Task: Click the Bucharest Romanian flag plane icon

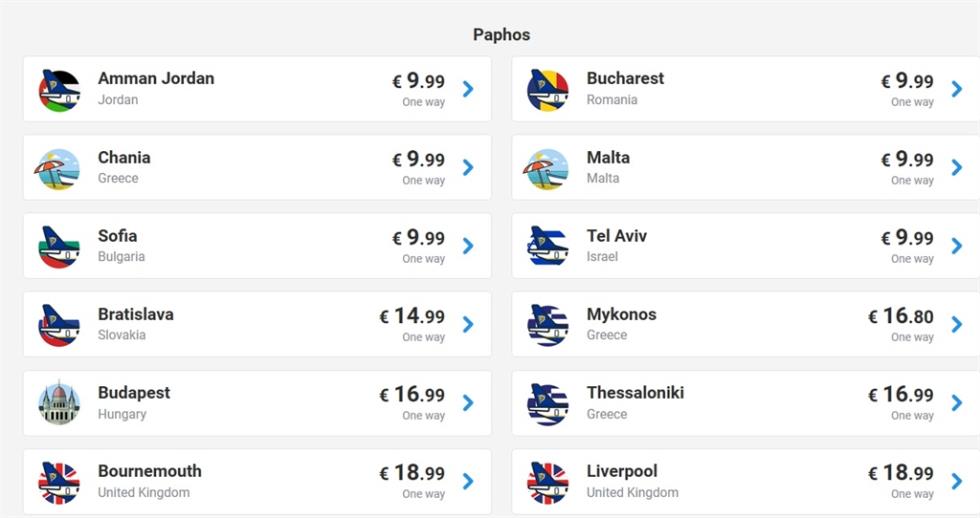Action: pyautogui.click(x=548, y=91)
